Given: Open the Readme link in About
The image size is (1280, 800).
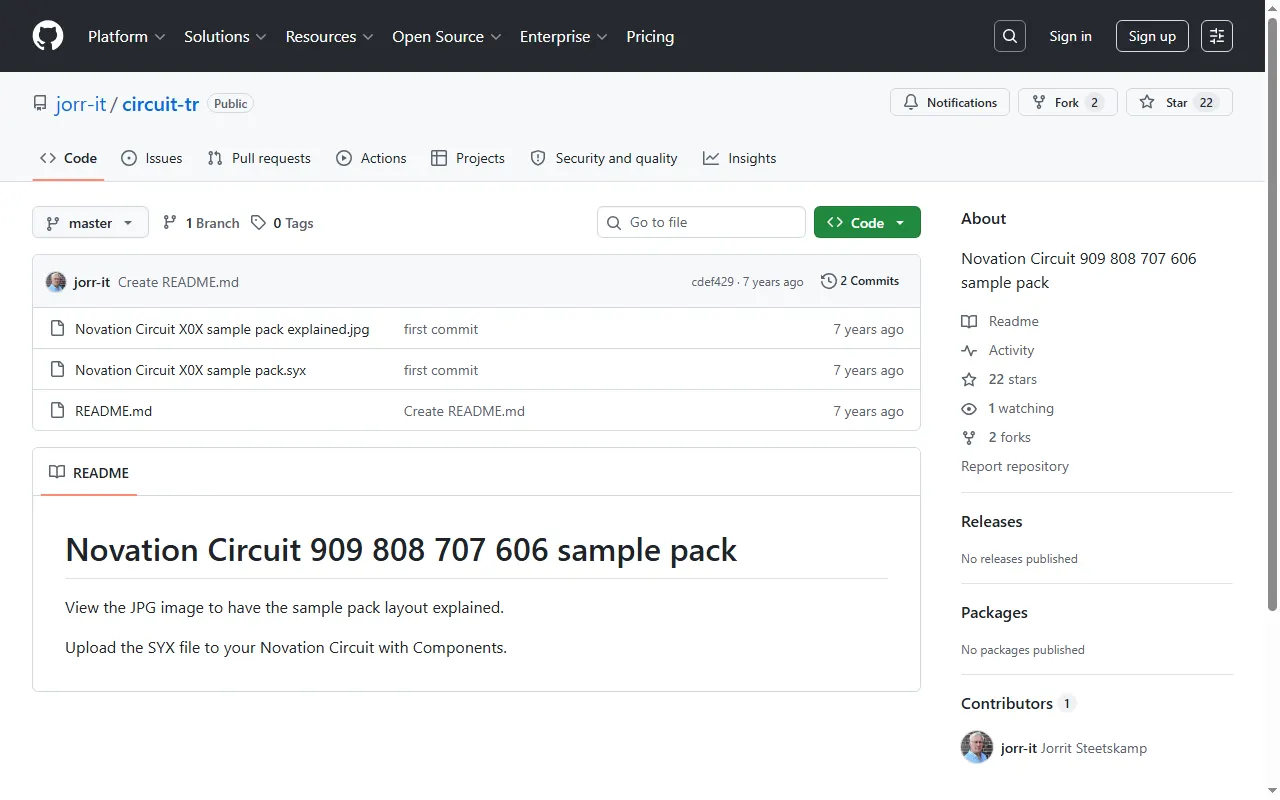Looking at the screenshot, I should [x=1000, y=321].
